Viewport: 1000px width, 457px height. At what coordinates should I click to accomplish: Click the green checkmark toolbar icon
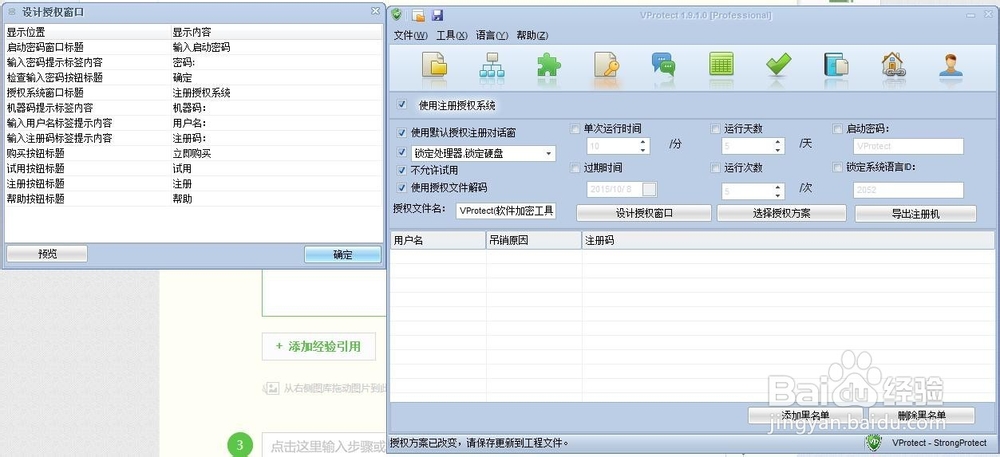(779, 64)
